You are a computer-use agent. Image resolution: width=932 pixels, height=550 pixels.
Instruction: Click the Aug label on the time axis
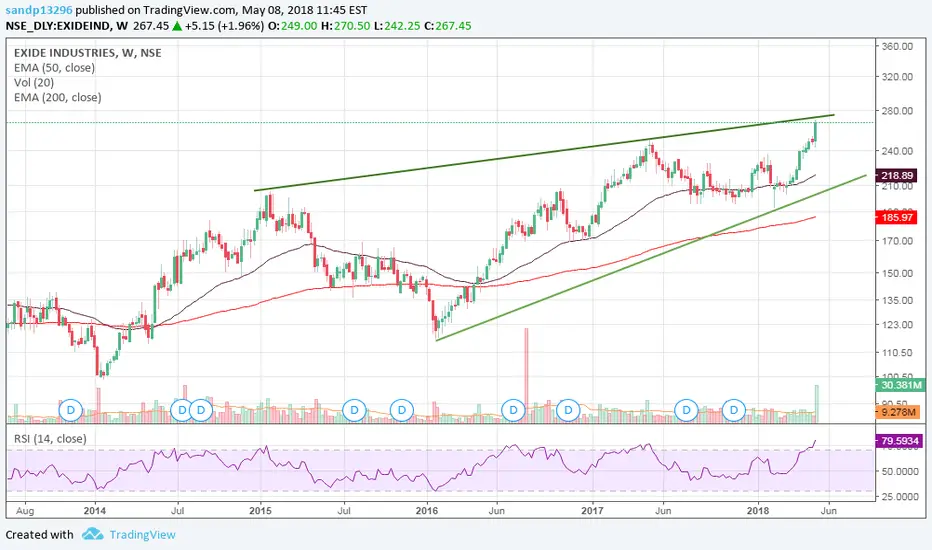(25, 511)
